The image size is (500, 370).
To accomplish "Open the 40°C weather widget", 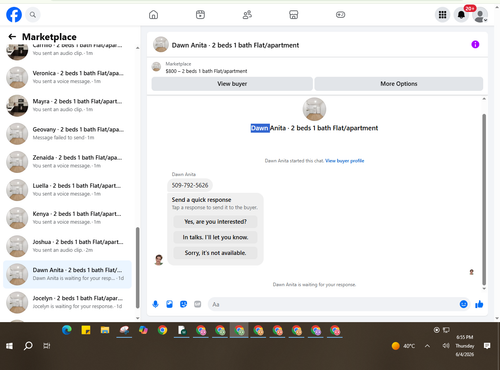I will tap(404, 346).
